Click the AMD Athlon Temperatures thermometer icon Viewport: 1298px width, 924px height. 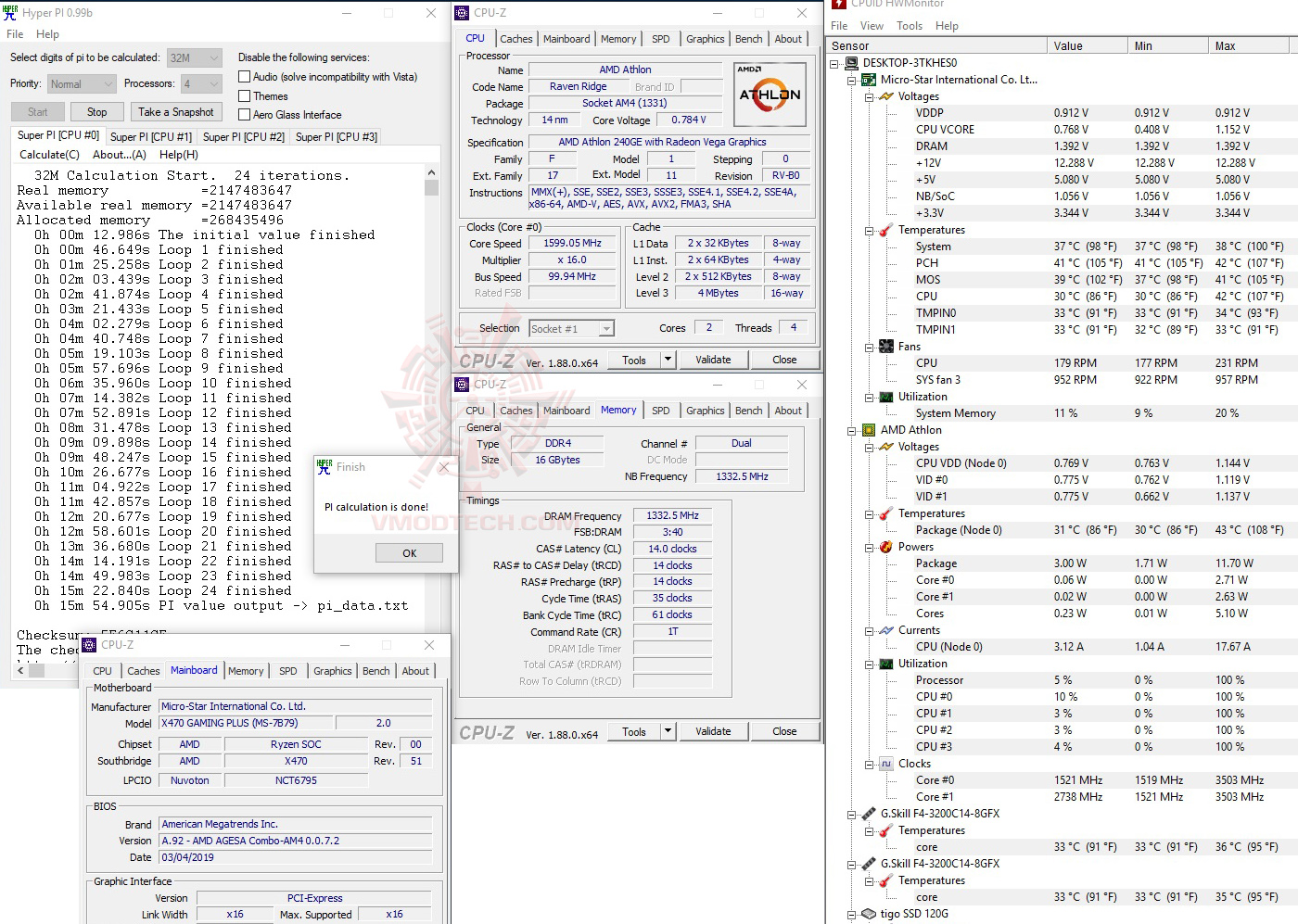point(886,513)
